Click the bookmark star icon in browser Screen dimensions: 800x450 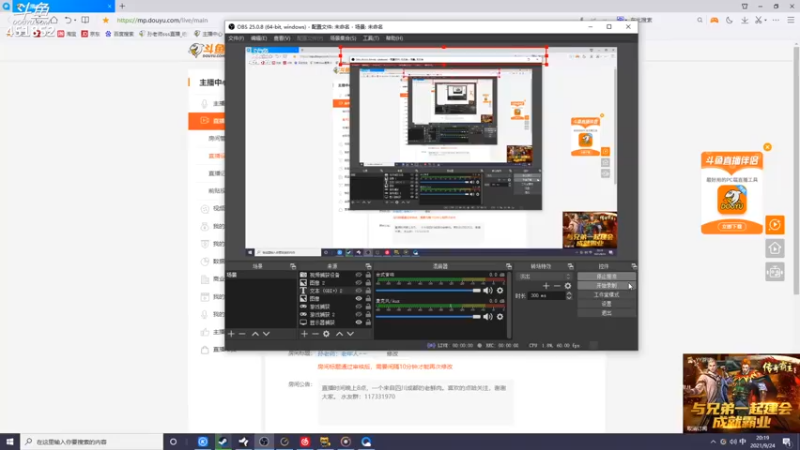click(x=106, y=20)
